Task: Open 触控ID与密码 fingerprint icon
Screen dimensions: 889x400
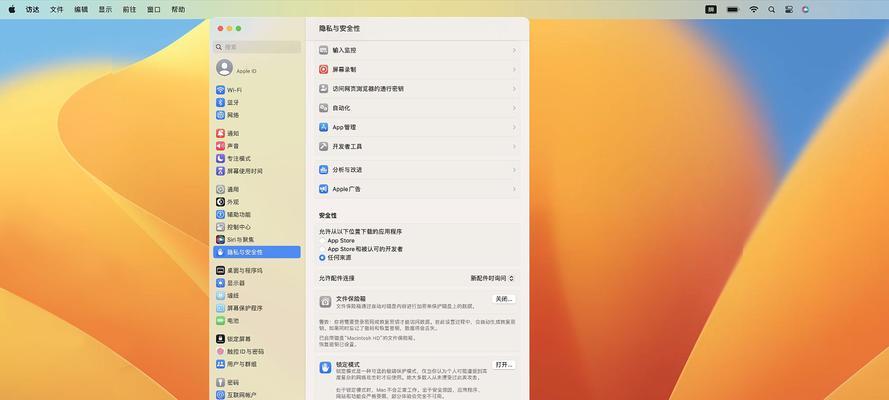Action: tap(221, 351)
